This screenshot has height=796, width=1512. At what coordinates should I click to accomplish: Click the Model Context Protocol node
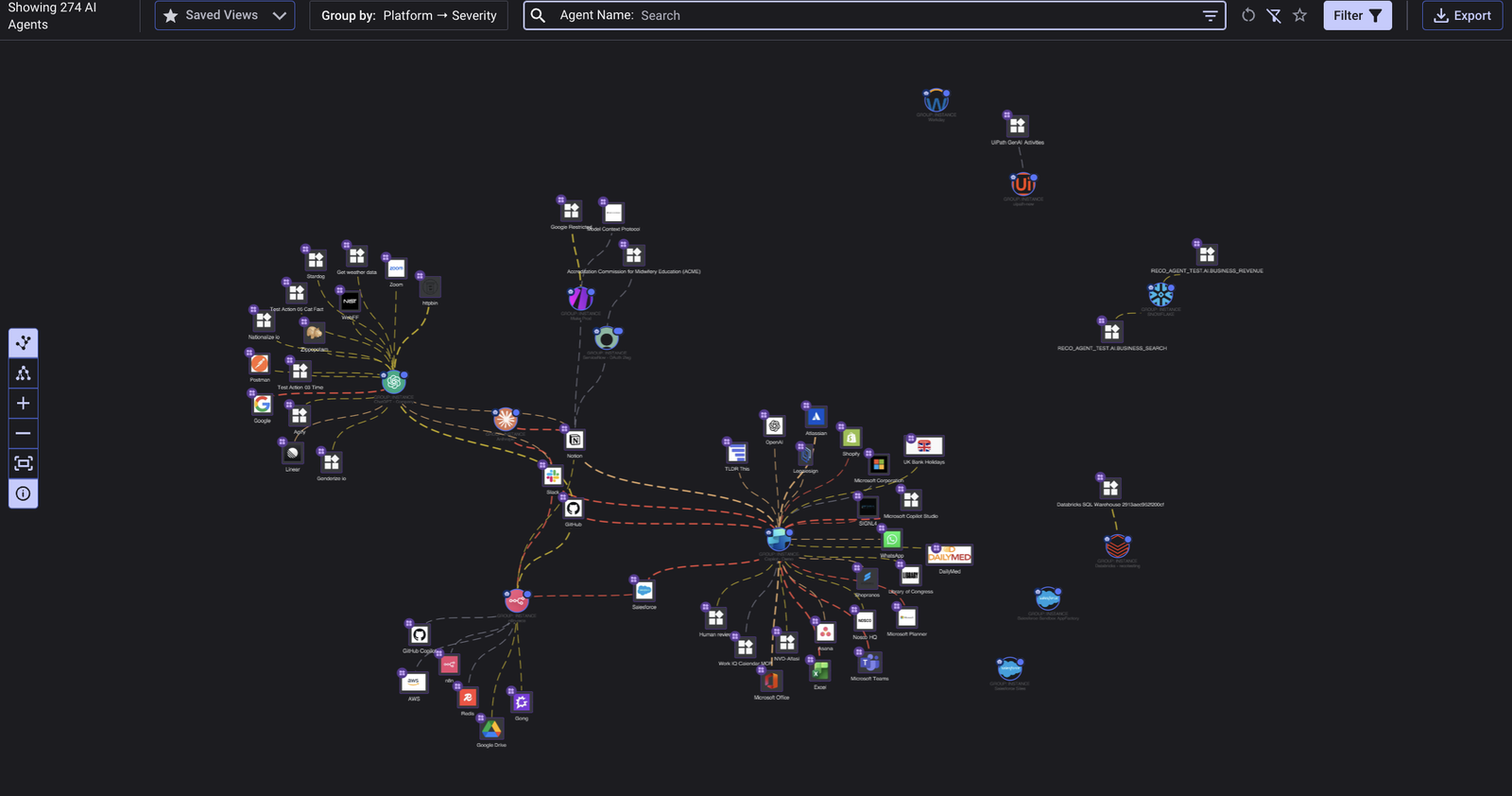pyautogui.click(x=613, y=213)
